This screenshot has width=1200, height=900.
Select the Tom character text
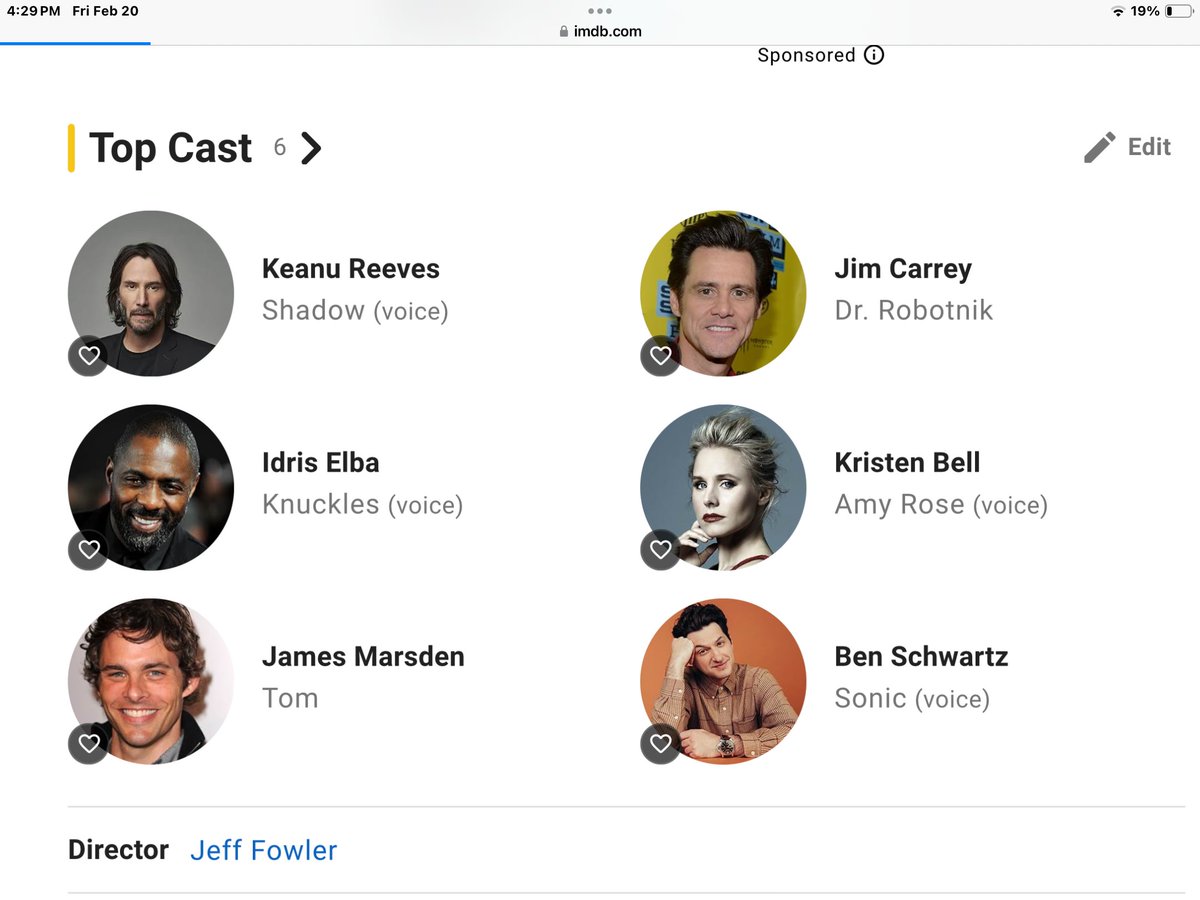click(x=290, y=698)
